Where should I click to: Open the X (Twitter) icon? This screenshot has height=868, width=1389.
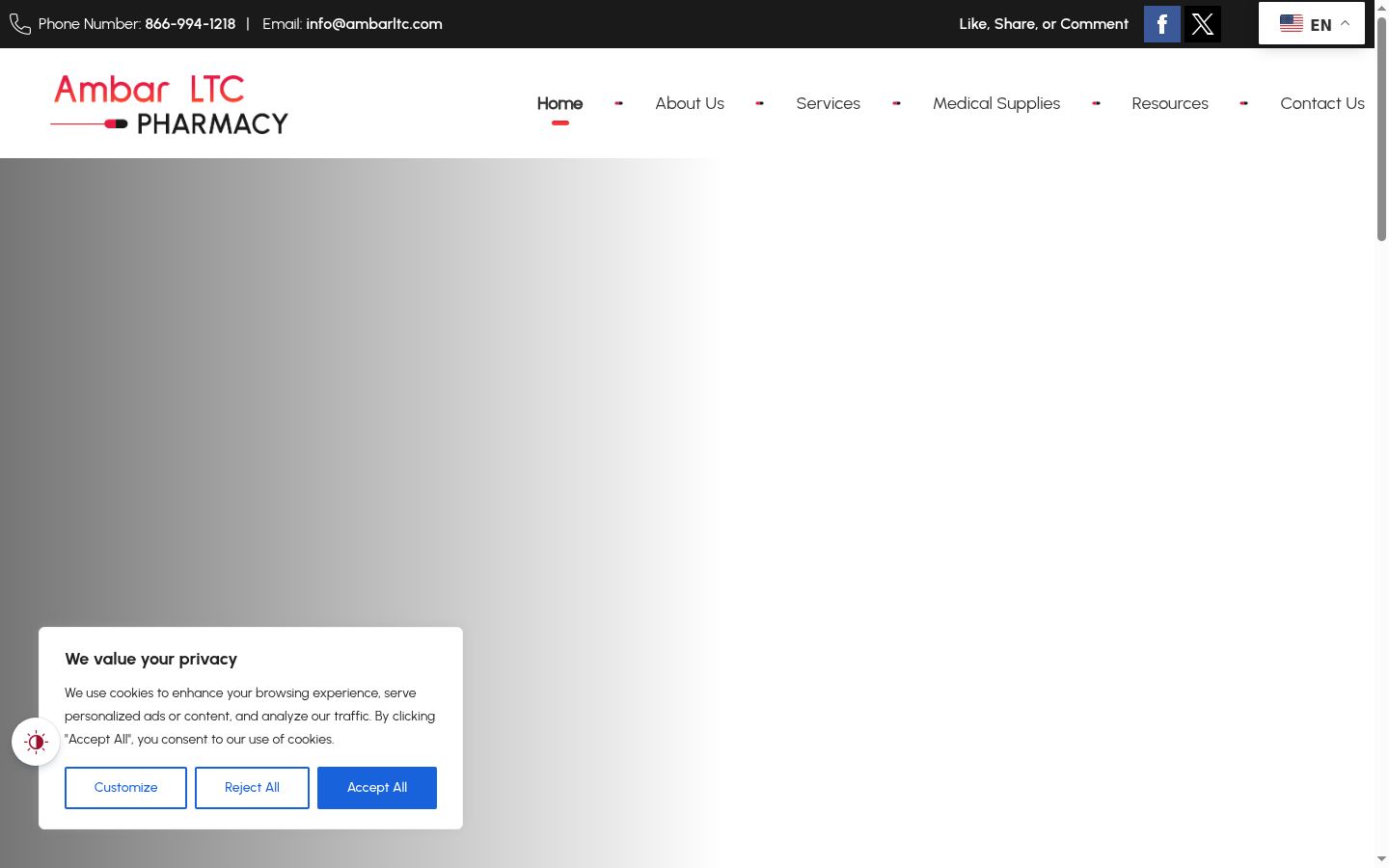tap(1203, 24)
